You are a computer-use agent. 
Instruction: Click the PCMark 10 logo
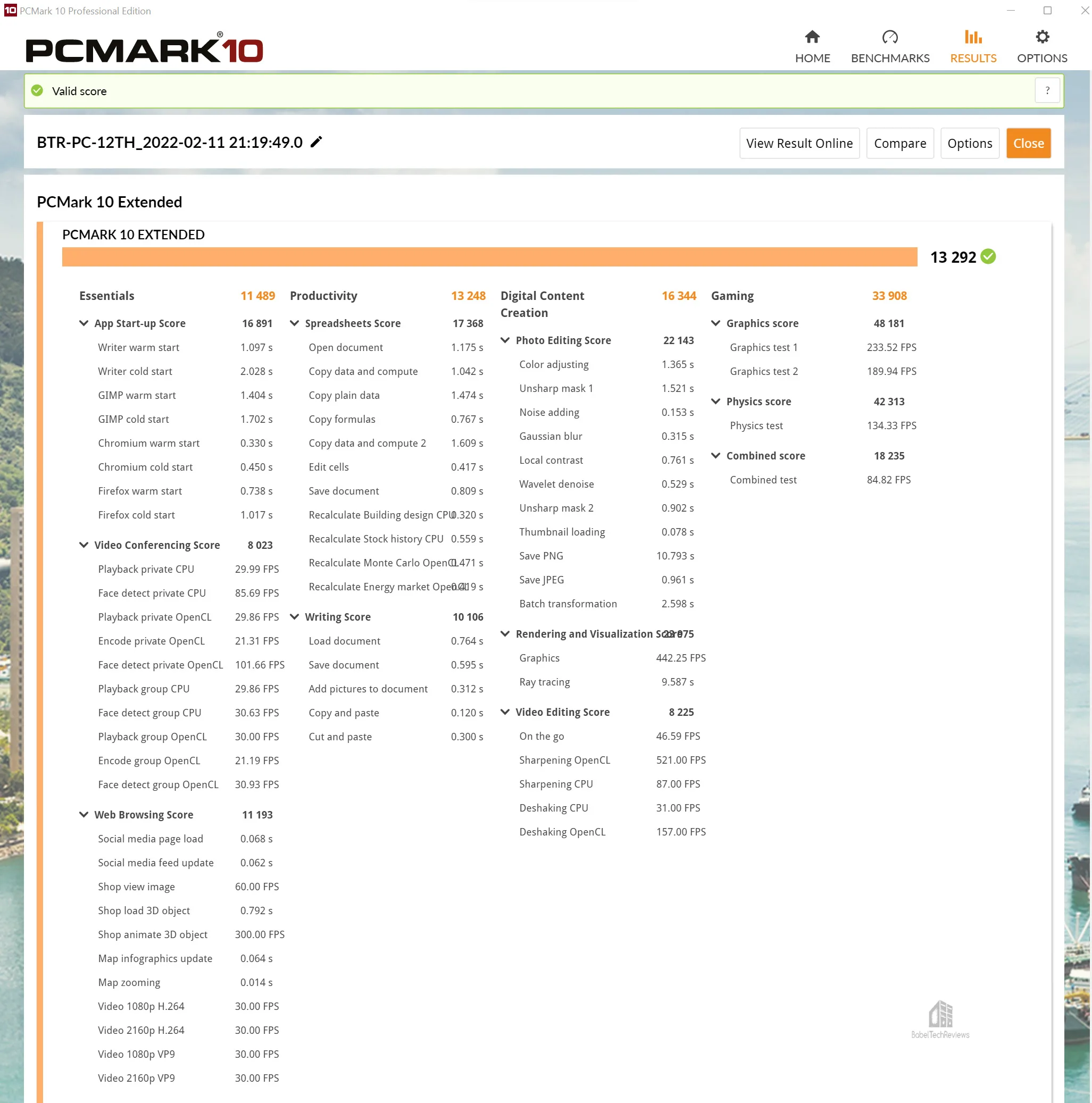[x=144, y=47]
